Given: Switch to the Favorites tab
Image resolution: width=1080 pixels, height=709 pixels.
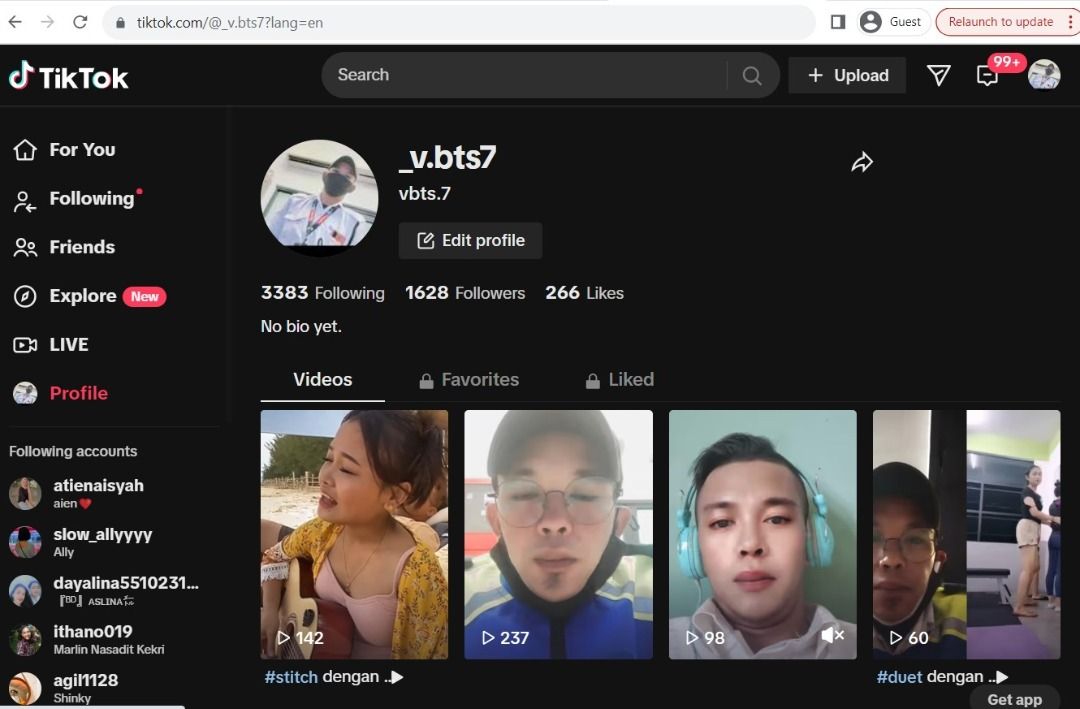Looking at the screenshot, I should (x=468, y=380).
